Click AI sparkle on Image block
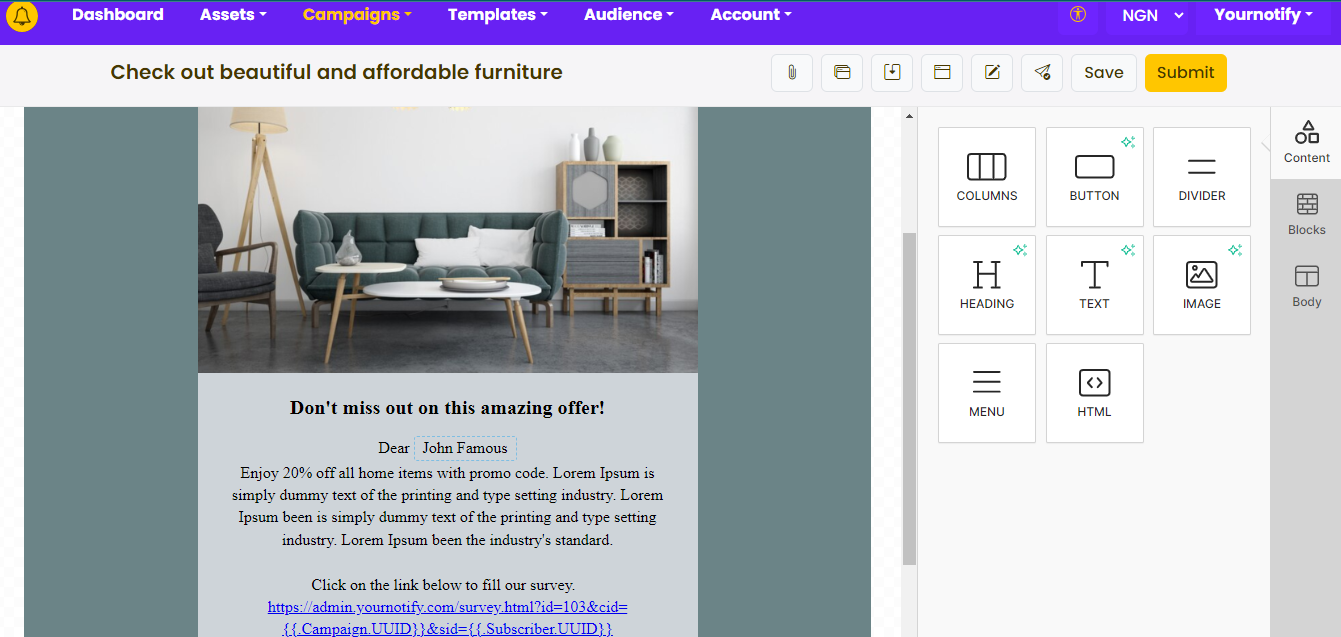The image size is (1341, 637). point(1235,251)
